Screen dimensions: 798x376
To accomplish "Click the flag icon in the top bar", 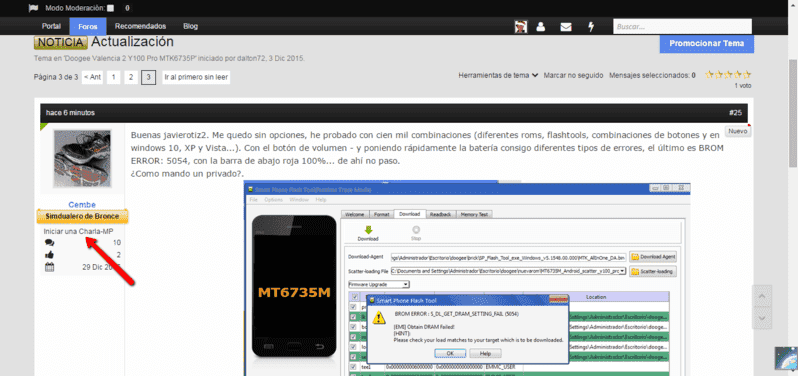I will pos(33,8).
